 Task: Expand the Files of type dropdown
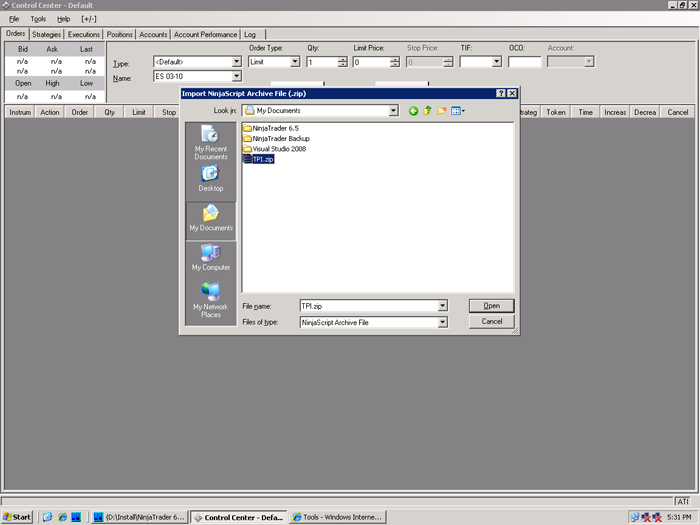click(x=442, y=323)
